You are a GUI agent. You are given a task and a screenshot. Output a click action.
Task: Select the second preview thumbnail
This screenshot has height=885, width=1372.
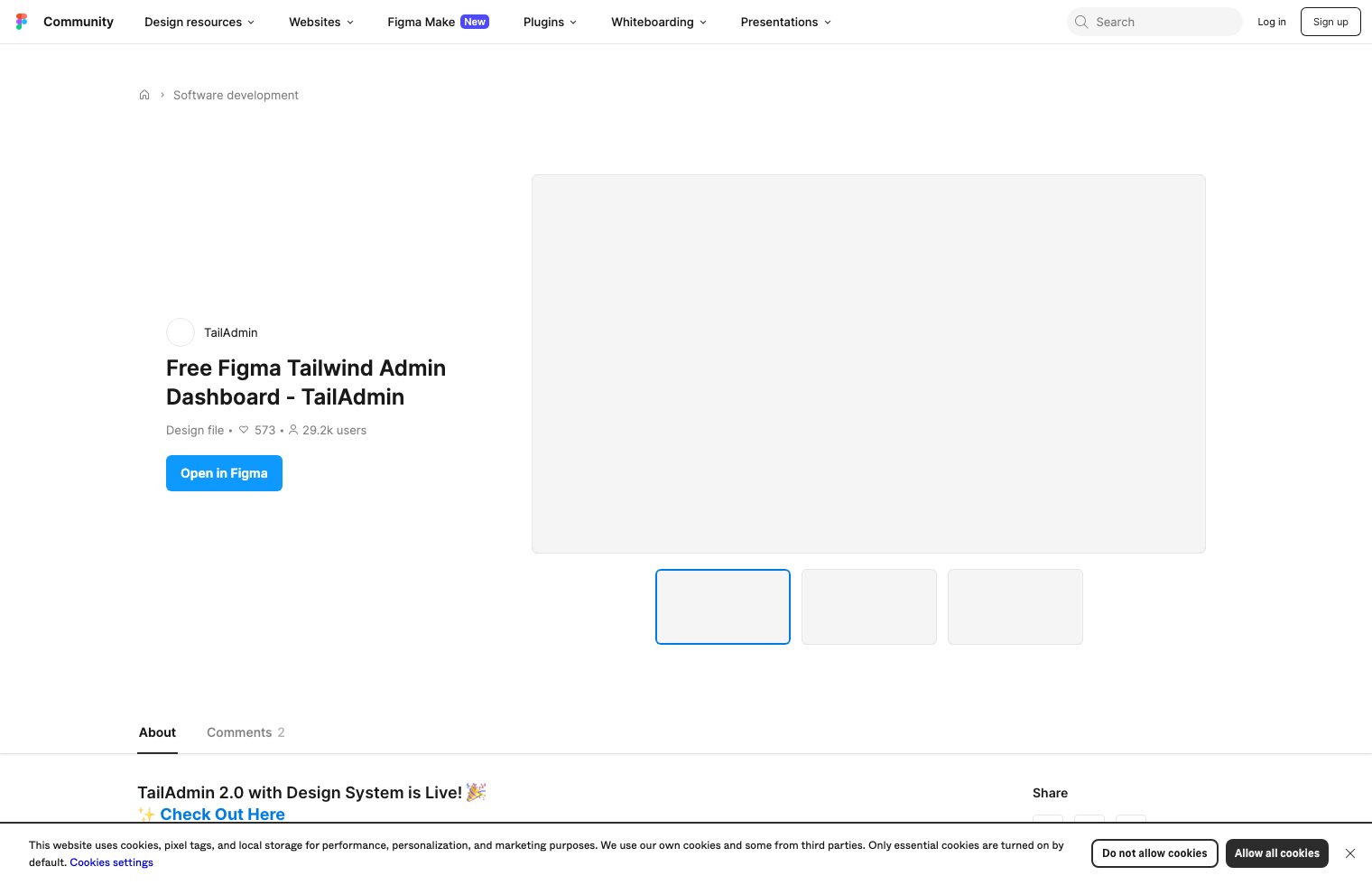(868, 606)
